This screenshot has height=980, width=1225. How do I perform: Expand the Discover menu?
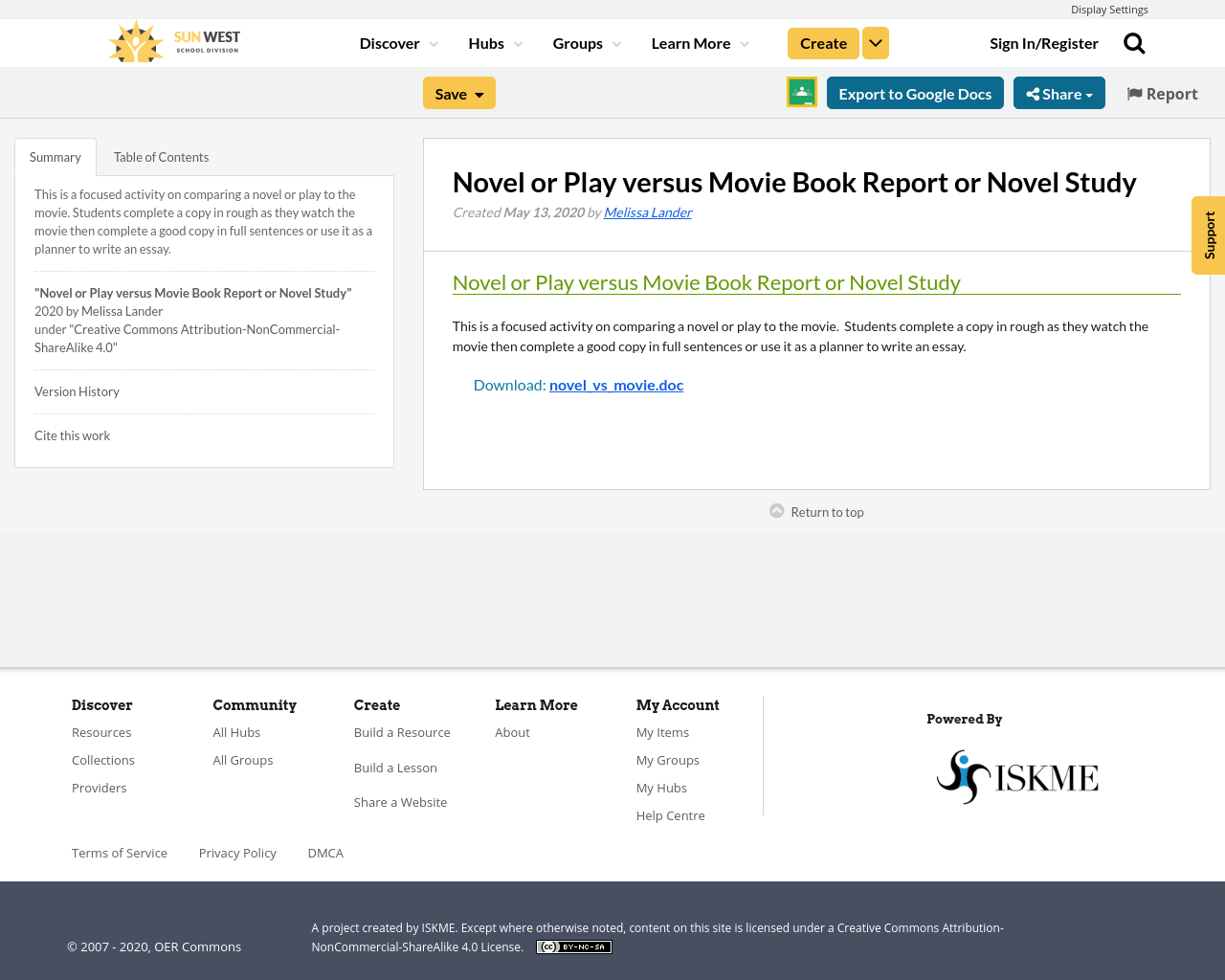397,41
